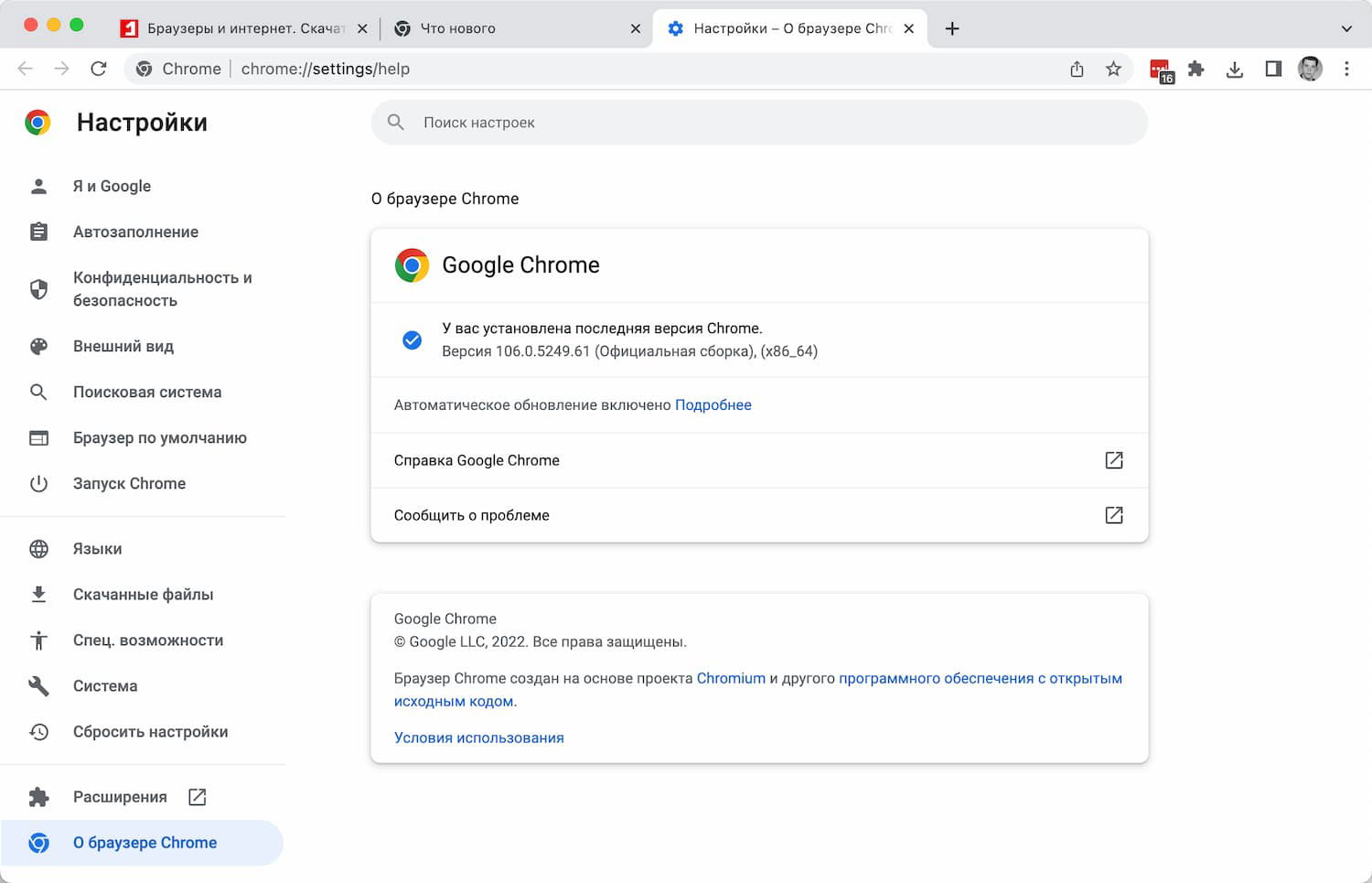This screenshot has width=1372, height=883.
Task: Select Конфиденциальность и безопасность in sidebar
Action: click(162, 289)
